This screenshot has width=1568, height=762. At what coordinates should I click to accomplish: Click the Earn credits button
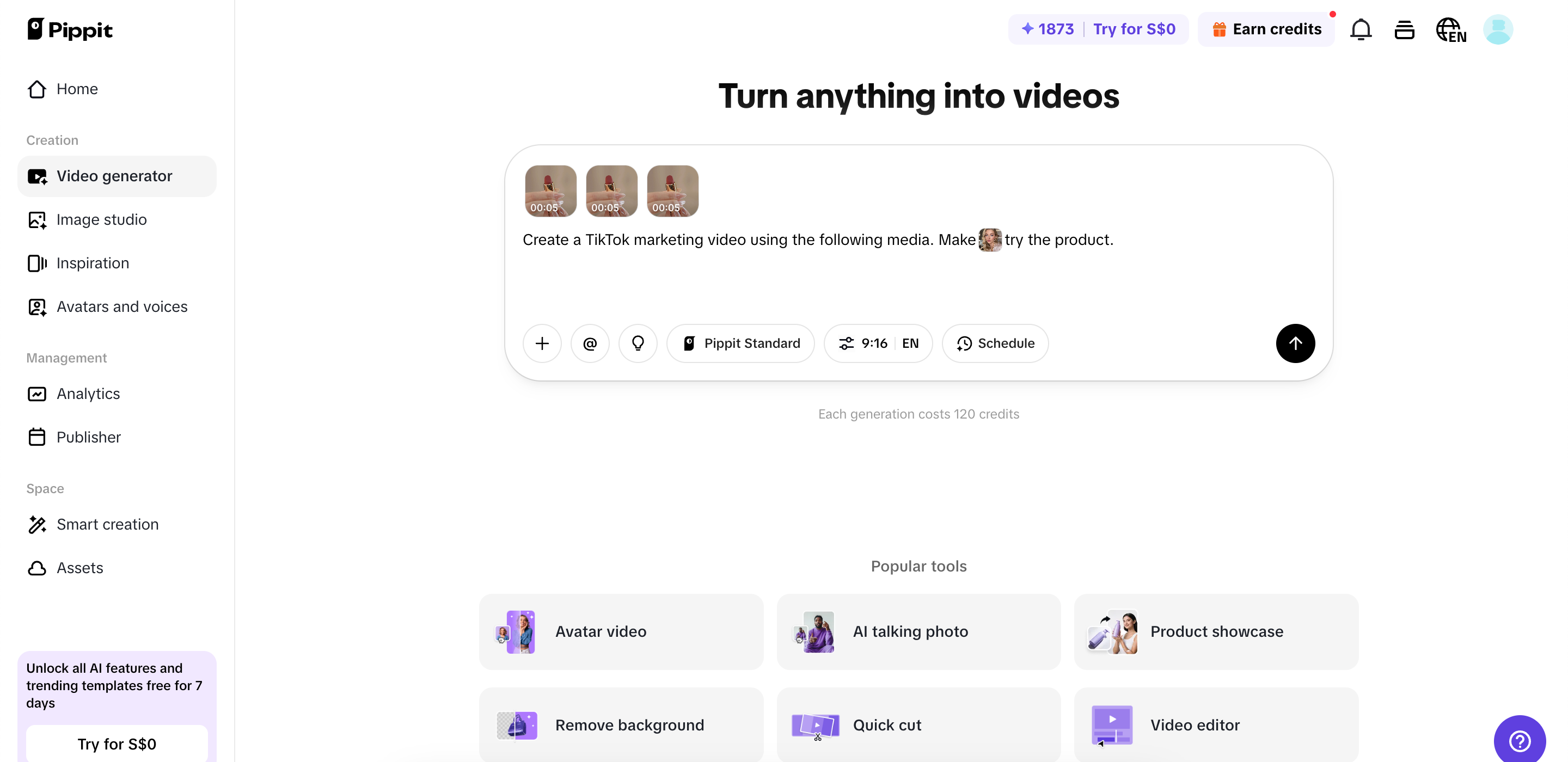coord(1265,29)
